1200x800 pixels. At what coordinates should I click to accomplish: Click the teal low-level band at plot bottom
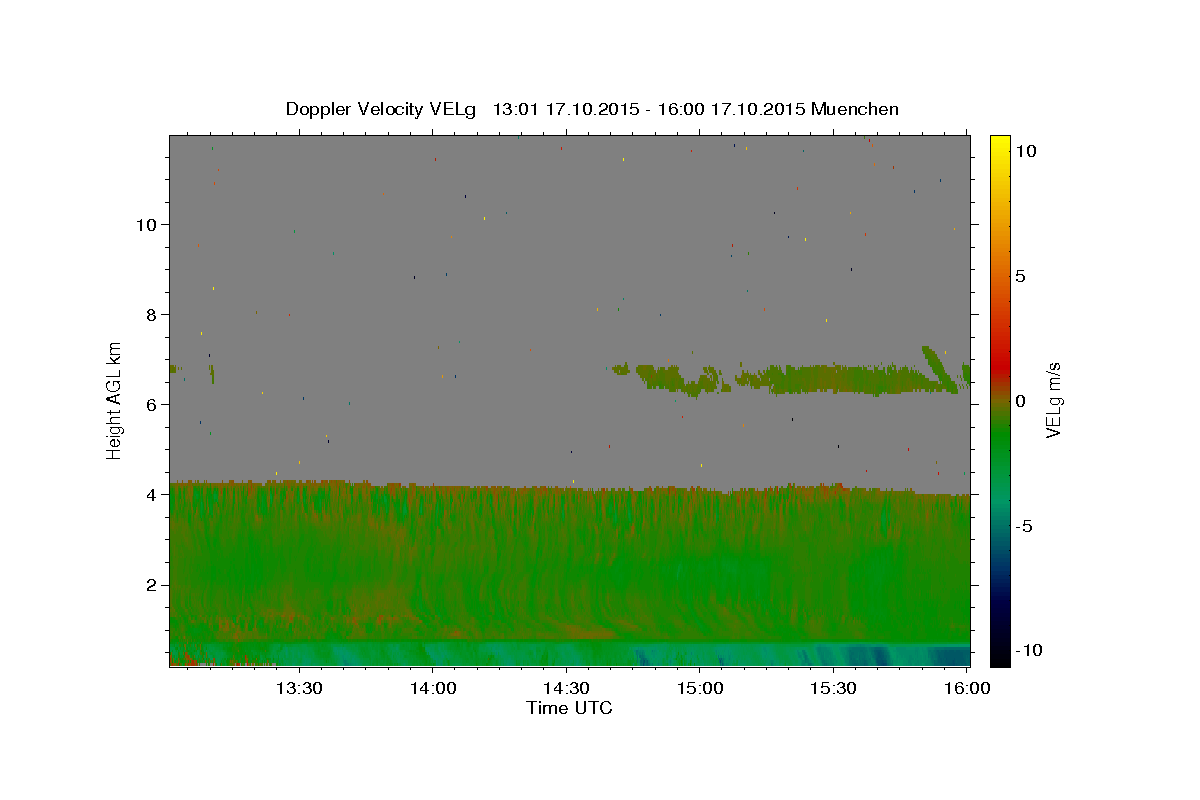[569, 654]
